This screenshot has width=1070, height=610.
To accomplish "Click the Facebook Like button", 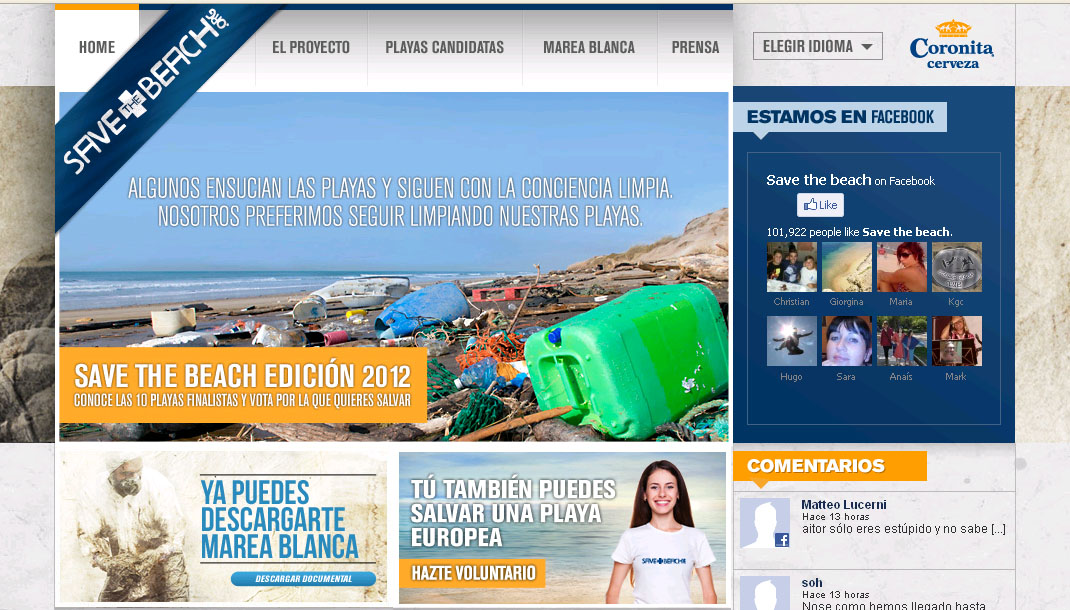I will 820,205.
